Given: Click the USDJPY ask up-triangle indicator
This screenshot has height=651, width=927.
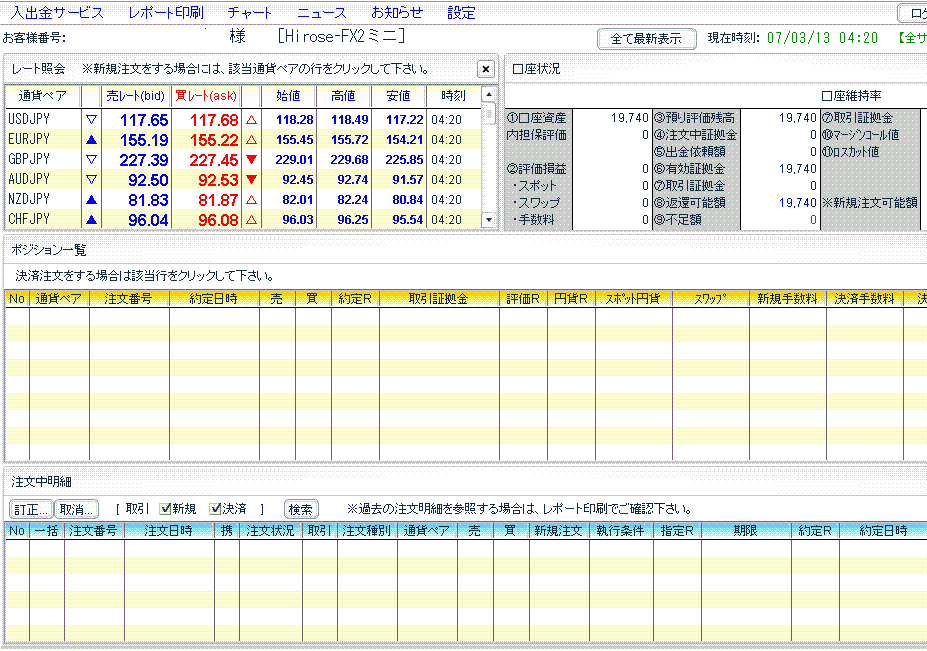Looking at the screenshot, I should 251,120.
